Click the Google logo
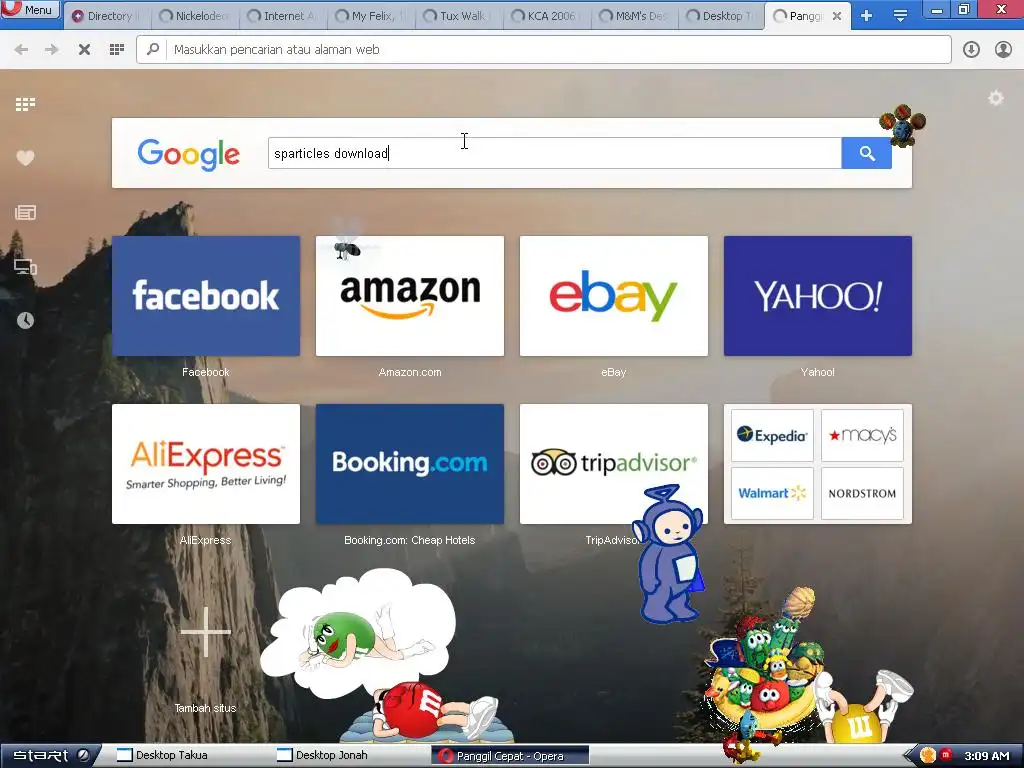Screen dimensions: 1024x768 [189, 154]
